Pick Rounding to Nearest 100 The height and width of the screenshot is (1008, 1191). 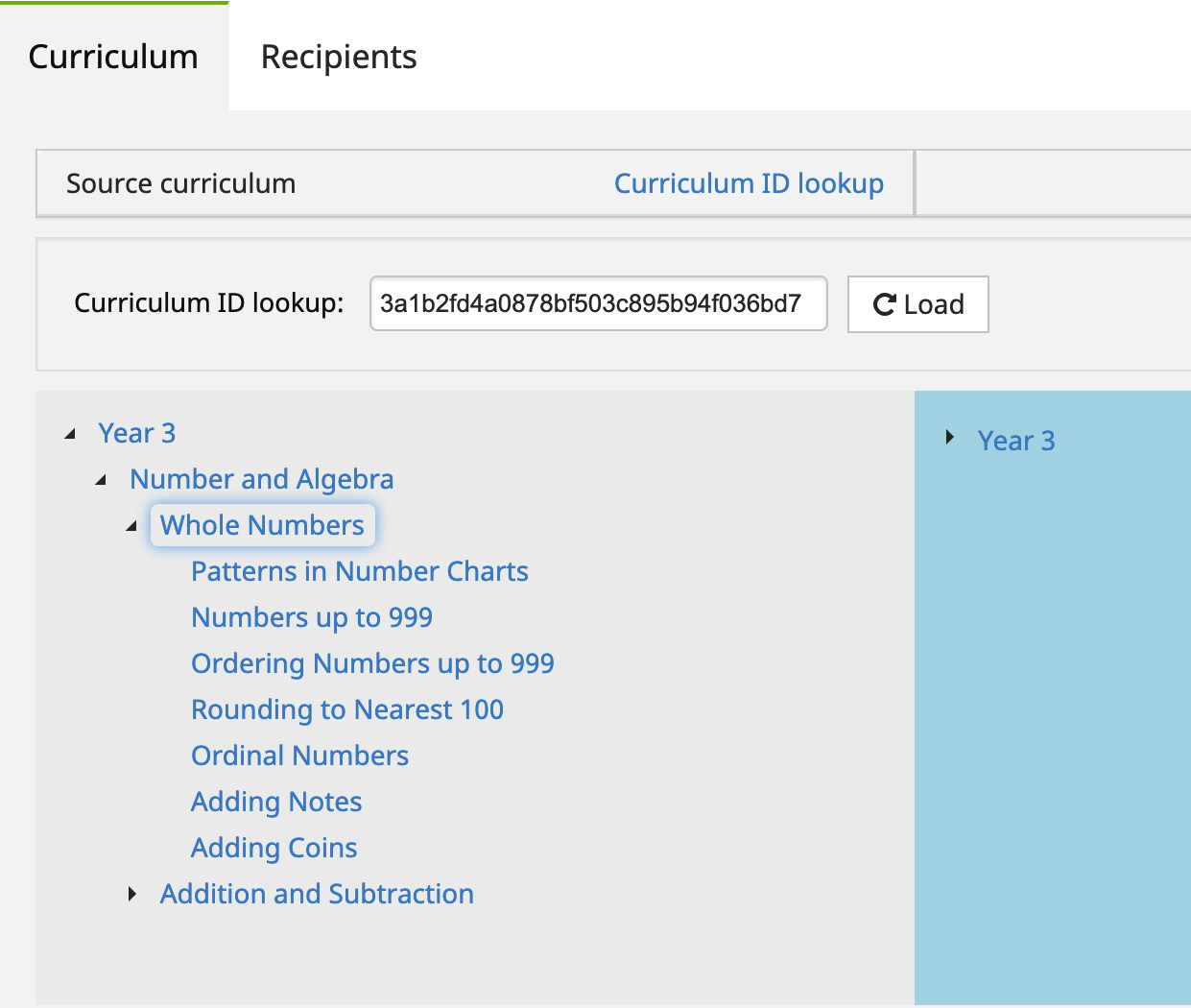pyautogui.click(x=346, y=710)
